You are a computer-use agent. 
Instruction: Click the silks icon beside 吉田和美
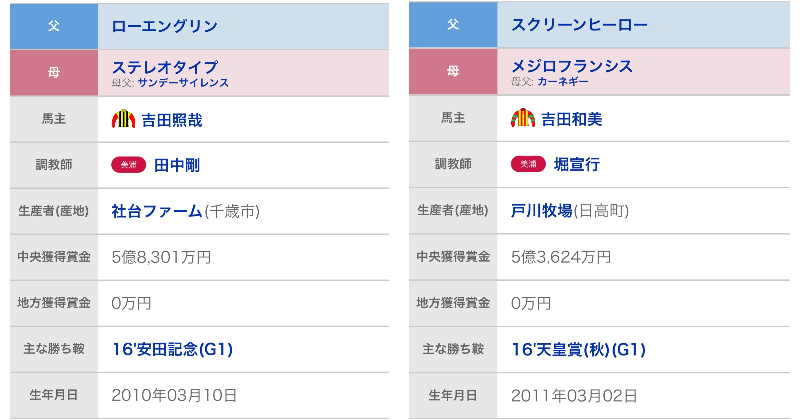tap(523, 119)
